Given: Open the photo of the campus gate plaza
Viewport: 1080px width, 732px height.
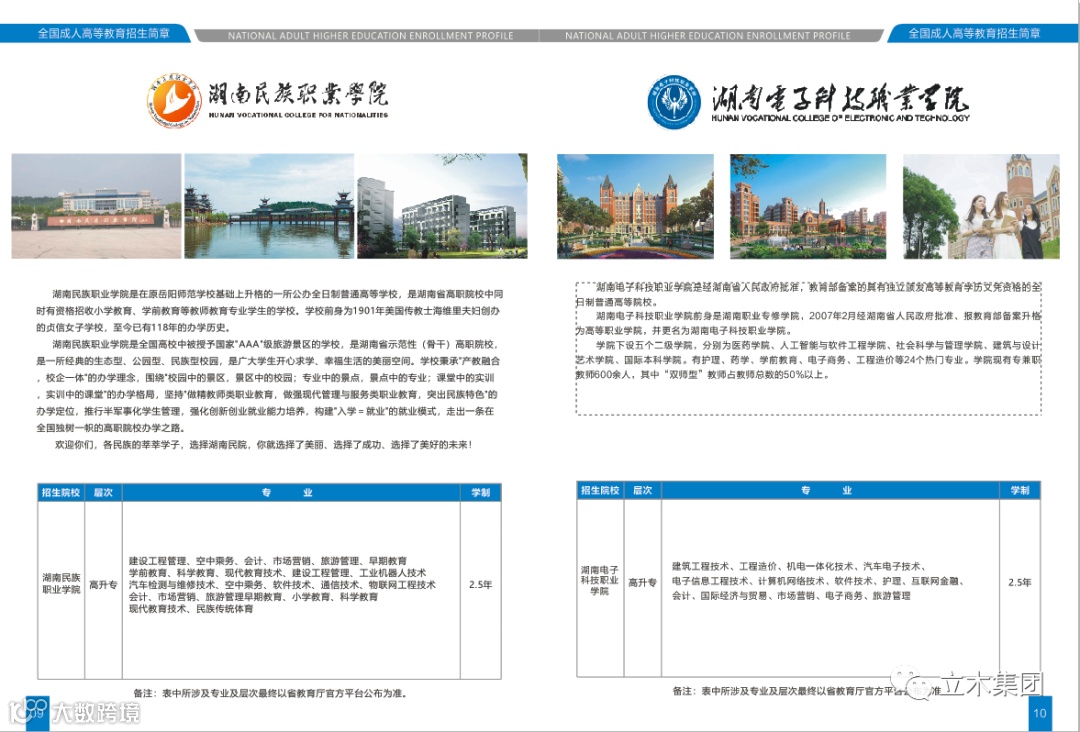Looking at the screenshot, I should click(96, 206).
